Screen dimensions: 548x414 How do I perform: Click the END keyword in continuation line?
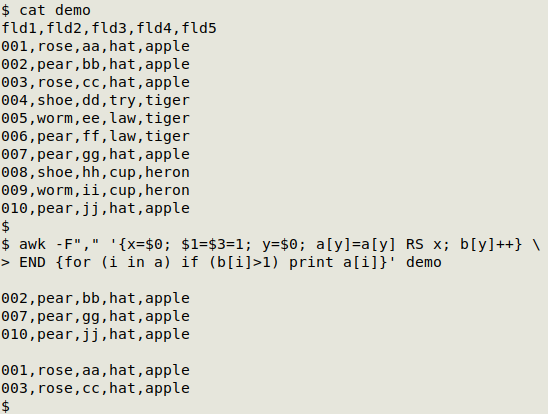coord(33,262)
